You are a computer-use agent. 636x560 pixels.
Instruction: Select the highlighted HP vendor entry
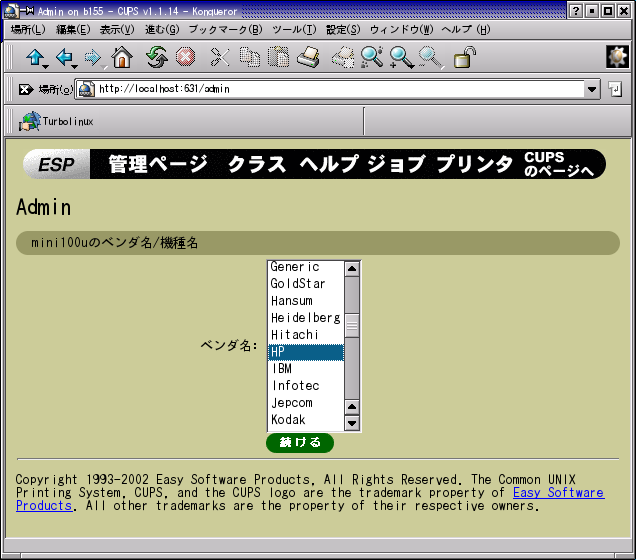pyautogui.click(x=306, y=352)
